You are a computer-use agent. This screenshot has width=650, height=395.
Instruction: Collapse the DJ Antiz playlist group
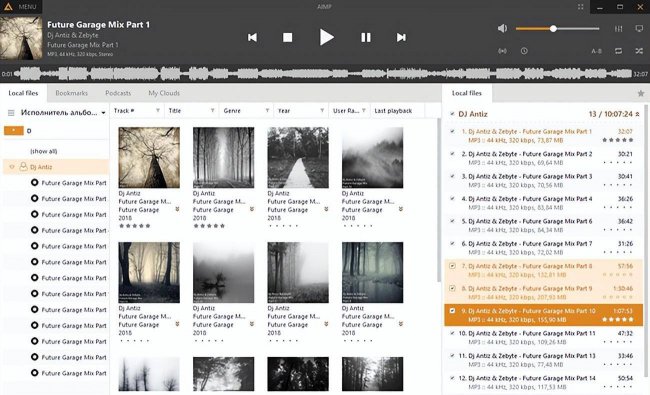click(x=638, y=114)
